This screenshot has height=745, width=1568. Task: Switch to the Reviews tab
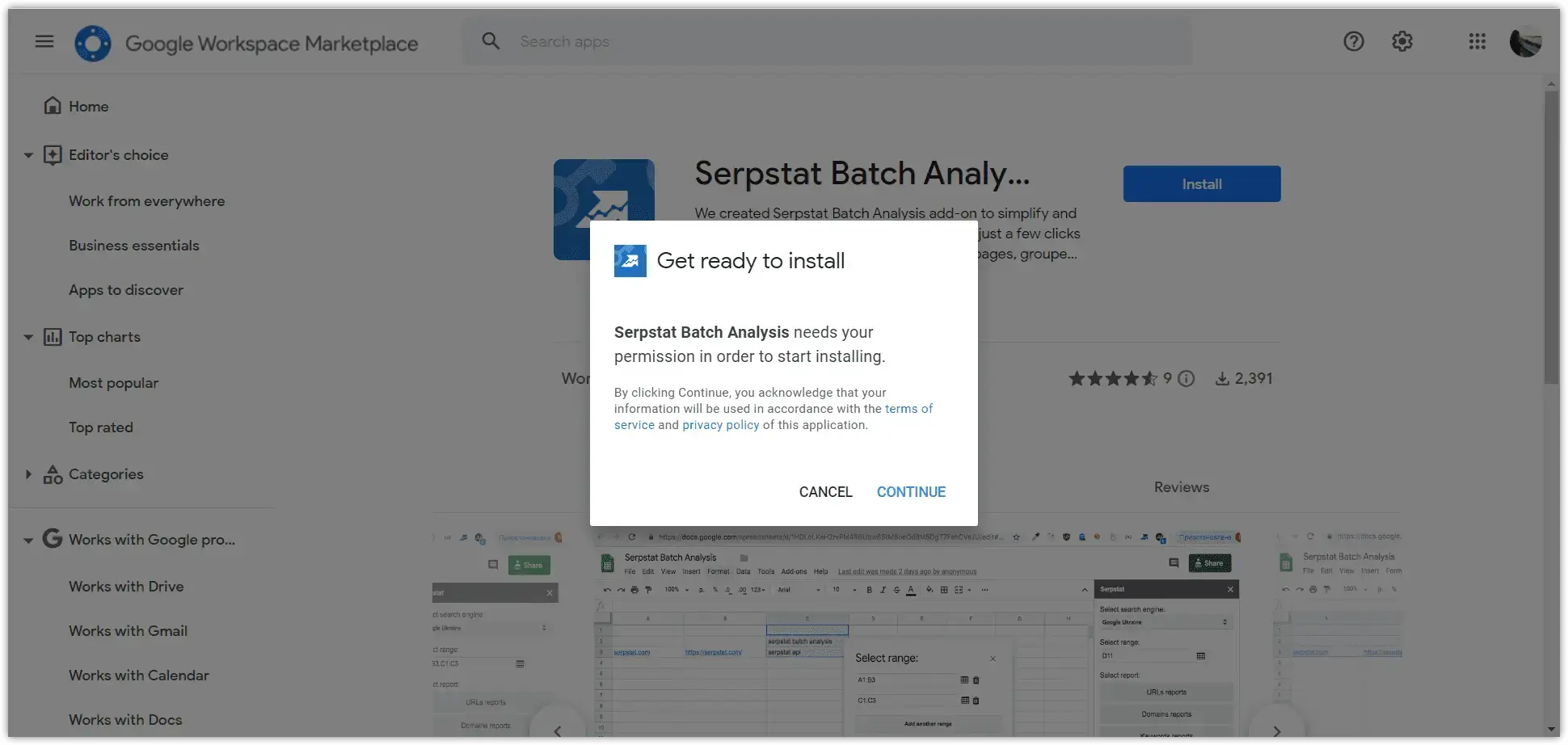click(1182, 487)
